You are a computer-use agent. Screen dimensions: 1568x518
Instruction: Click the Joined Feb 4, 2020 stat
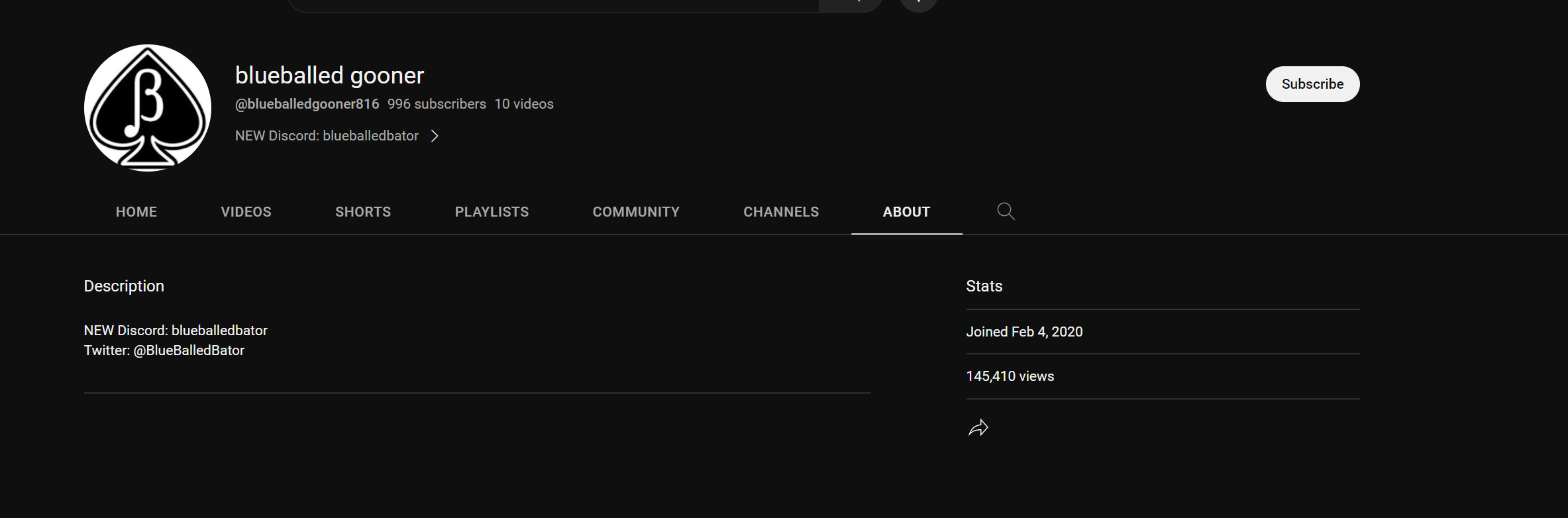click(1024, 332)
